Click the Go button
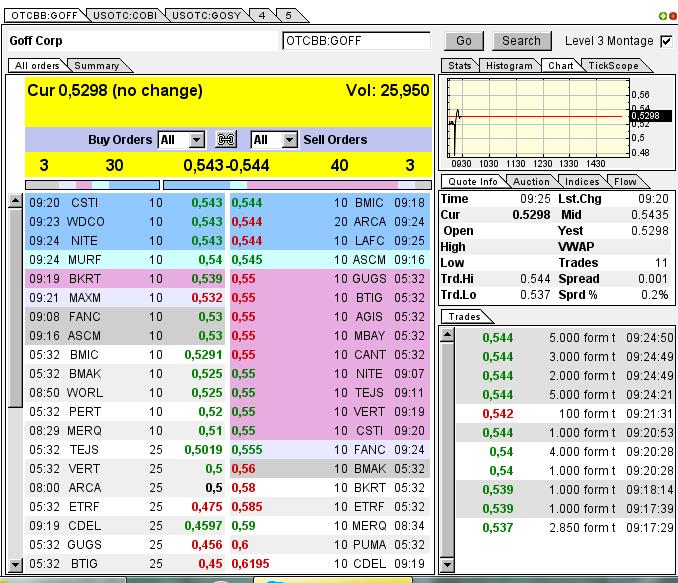This screenshot has width=678, height=583. click(x=464, y=41)
